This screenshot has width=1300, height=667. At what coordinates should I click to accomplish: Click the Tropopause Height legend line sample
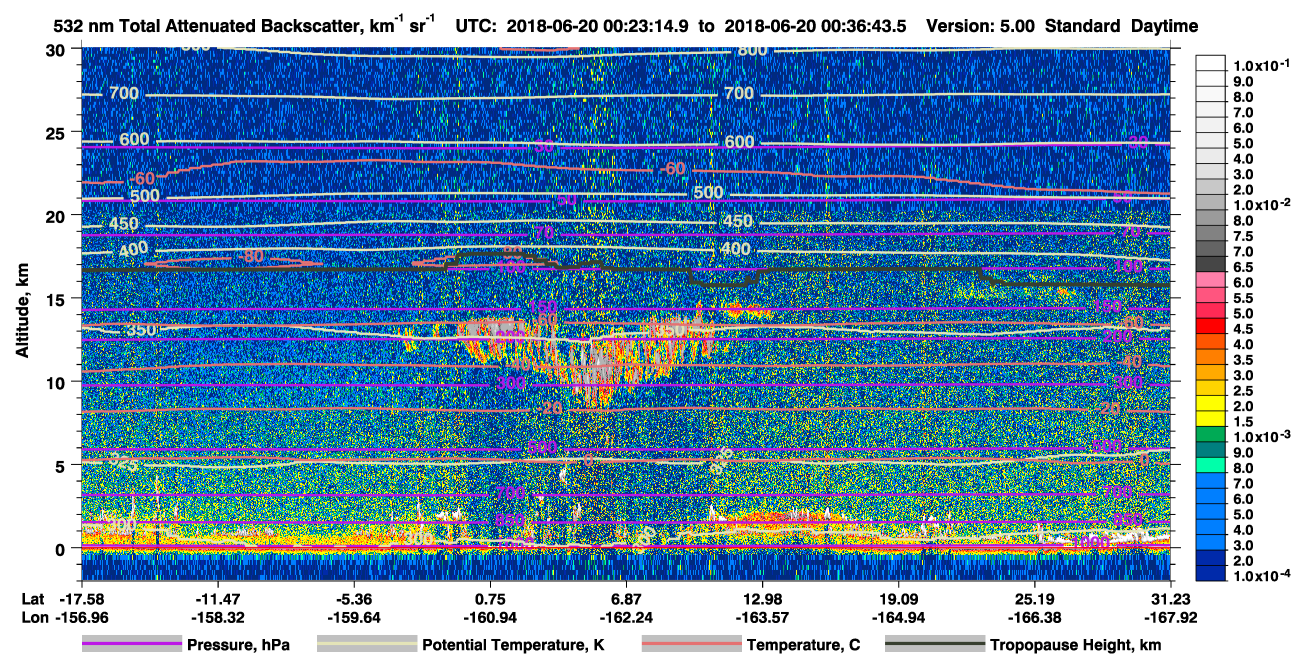click(x=935, y=645)
